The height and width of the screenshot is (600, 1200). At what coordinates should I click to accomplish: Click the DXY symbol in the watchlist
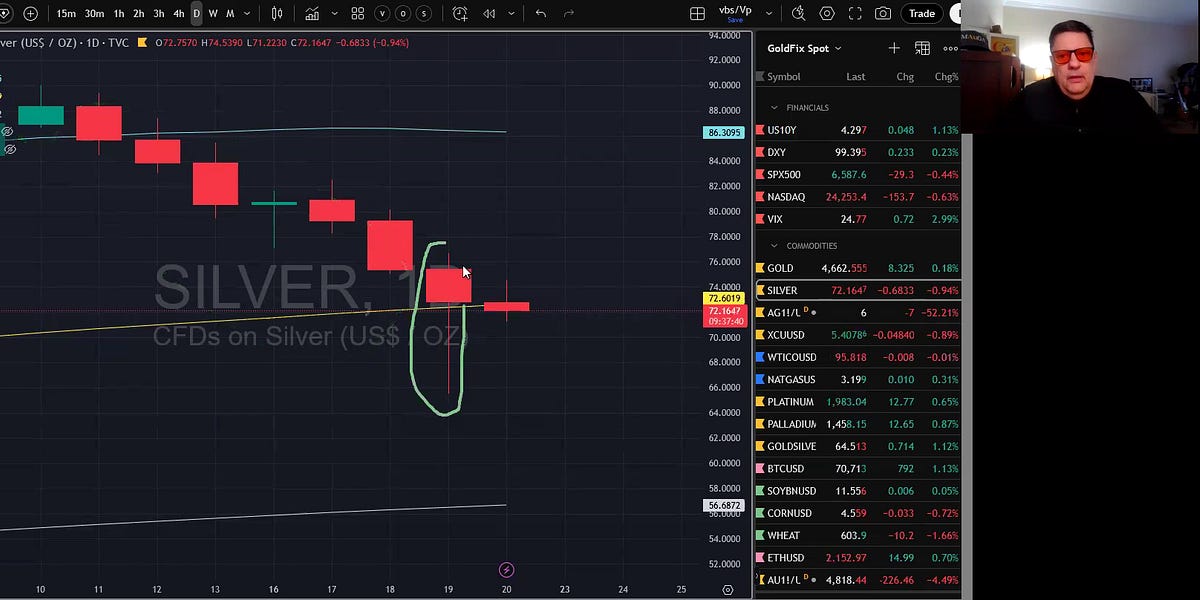coord(777,152)
